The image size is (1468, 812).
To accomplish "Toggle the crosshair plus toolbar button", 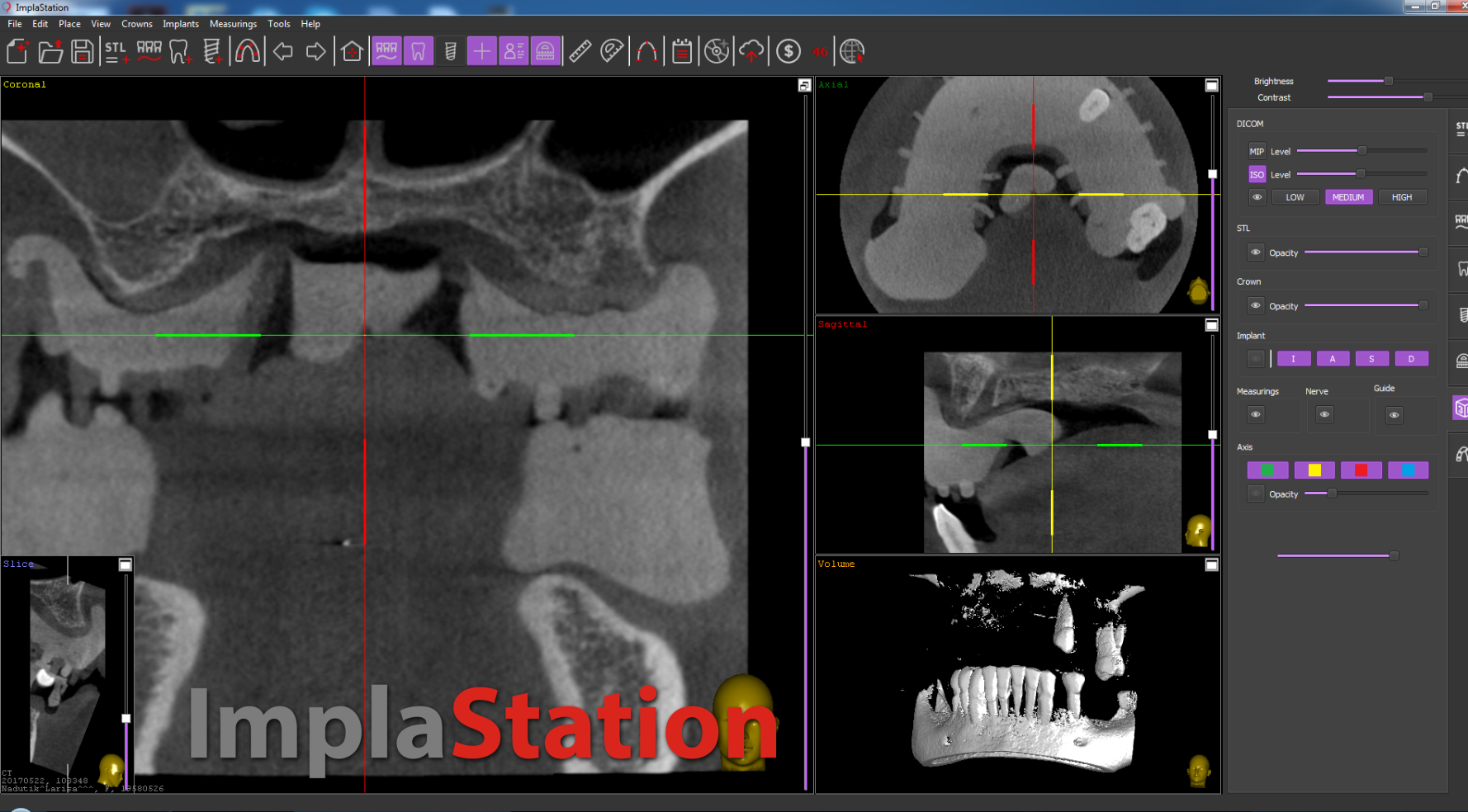I will pos(481,51).
